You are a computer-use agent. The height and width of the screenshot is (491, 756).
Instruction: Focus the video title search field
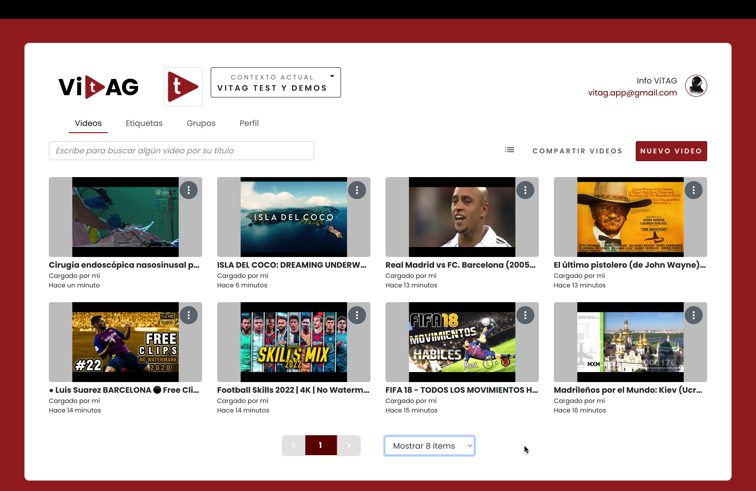(181, 150)
